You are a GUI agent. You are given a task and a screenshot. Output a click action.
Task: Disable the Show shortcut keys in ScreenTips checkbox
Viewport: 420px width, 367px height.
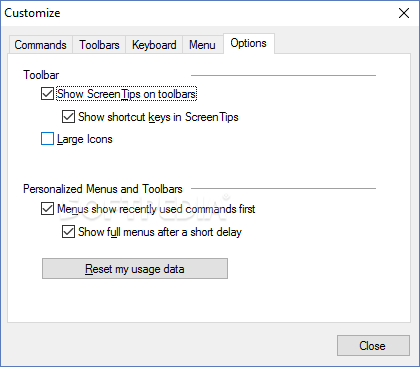(x=68, y=117)
